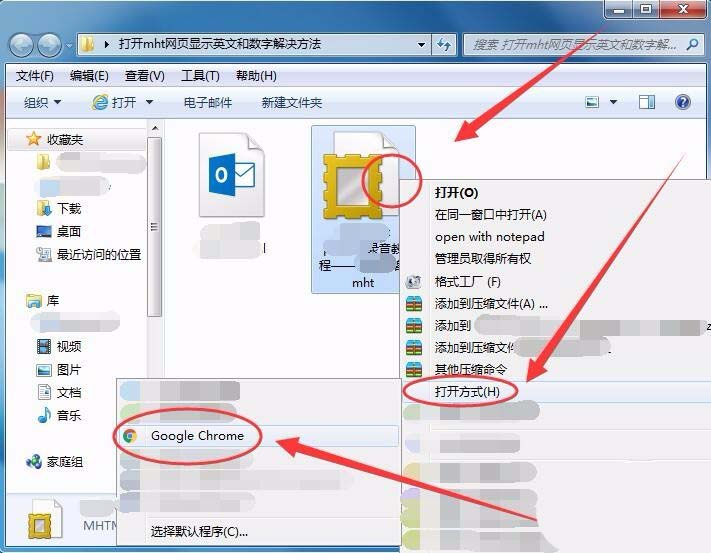
Task: Select 打开方式(H) in context menu
Action: pyautogui.click(x=467, y=391)
